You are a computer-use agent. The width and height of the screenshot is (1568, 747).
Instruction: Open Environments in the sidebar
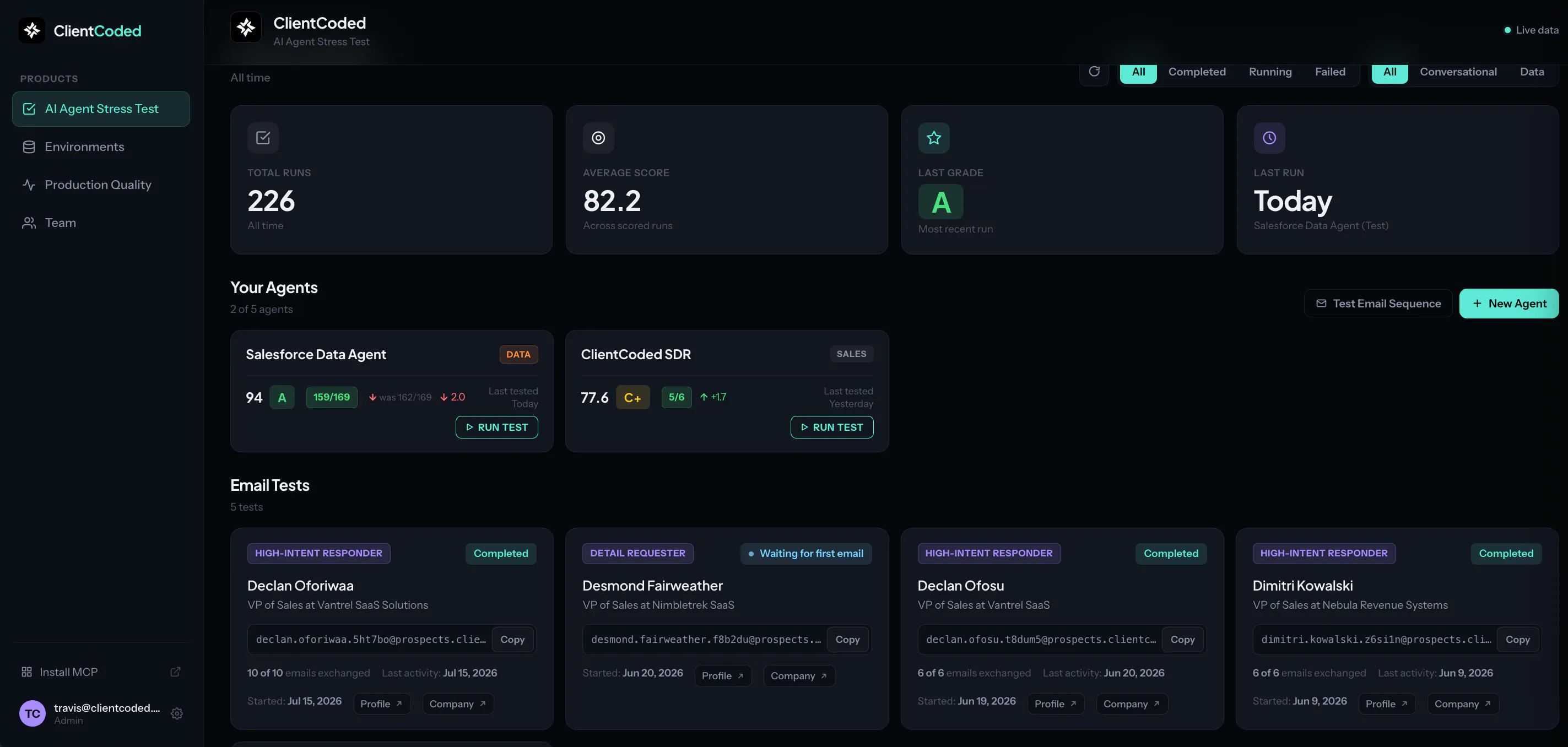click(101, 147)
